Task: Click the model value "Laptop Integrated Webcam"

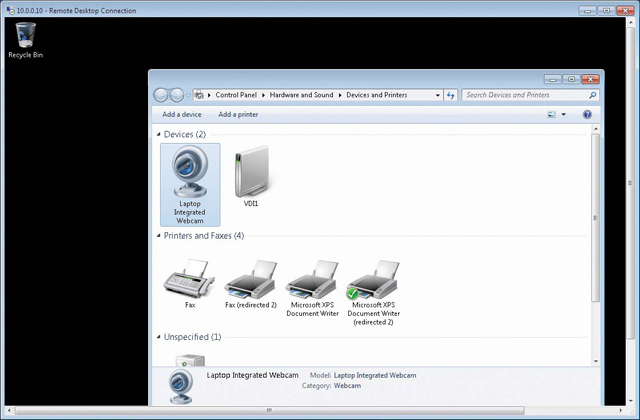Action: pos(375,375)
